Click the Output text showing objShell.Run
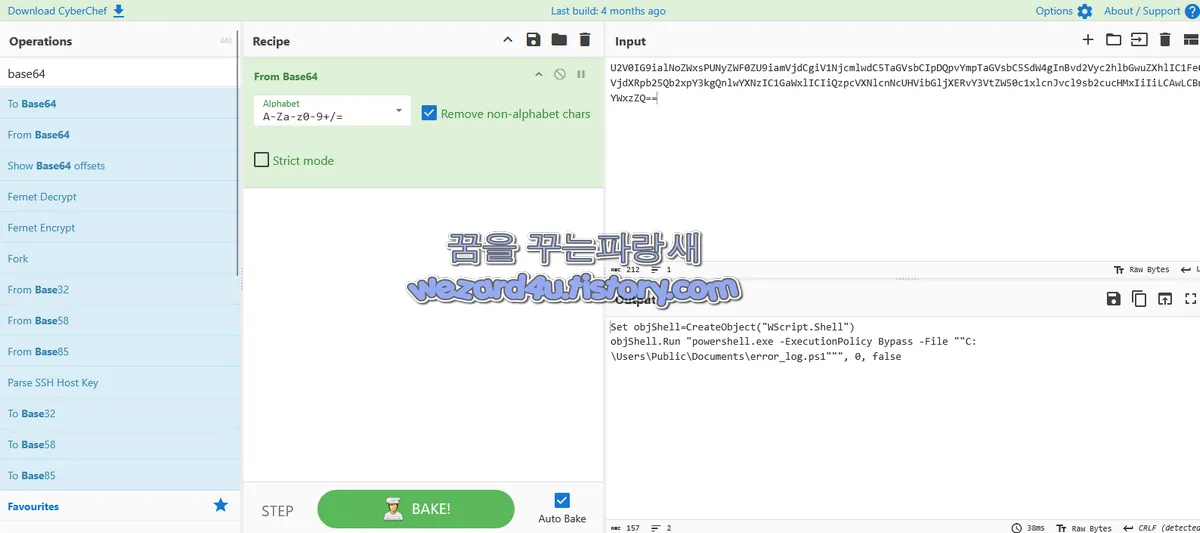 point(793,349)
